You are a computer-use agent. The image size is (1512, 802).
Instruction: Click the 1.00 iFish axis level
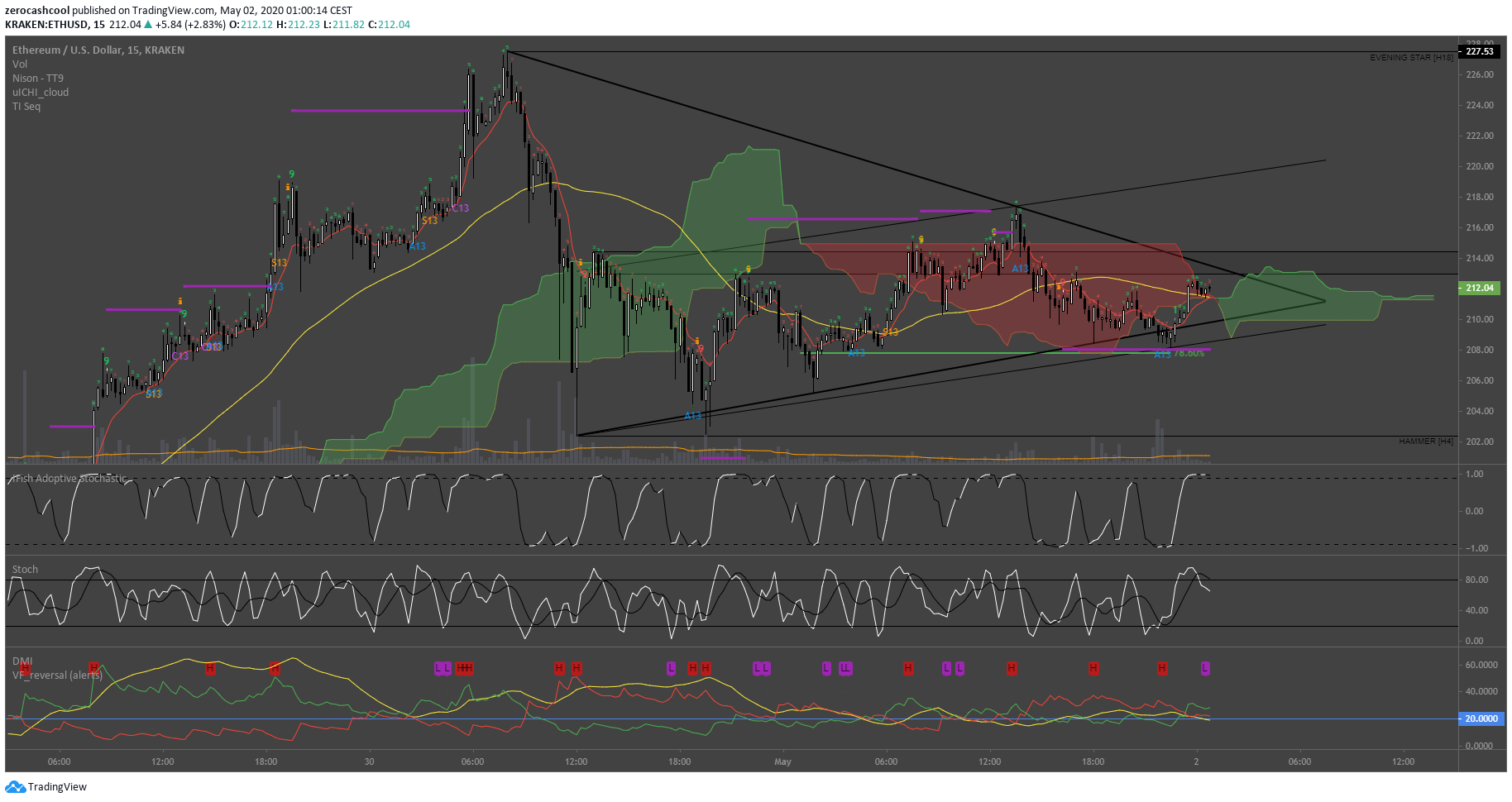[x=1474, y=474]
